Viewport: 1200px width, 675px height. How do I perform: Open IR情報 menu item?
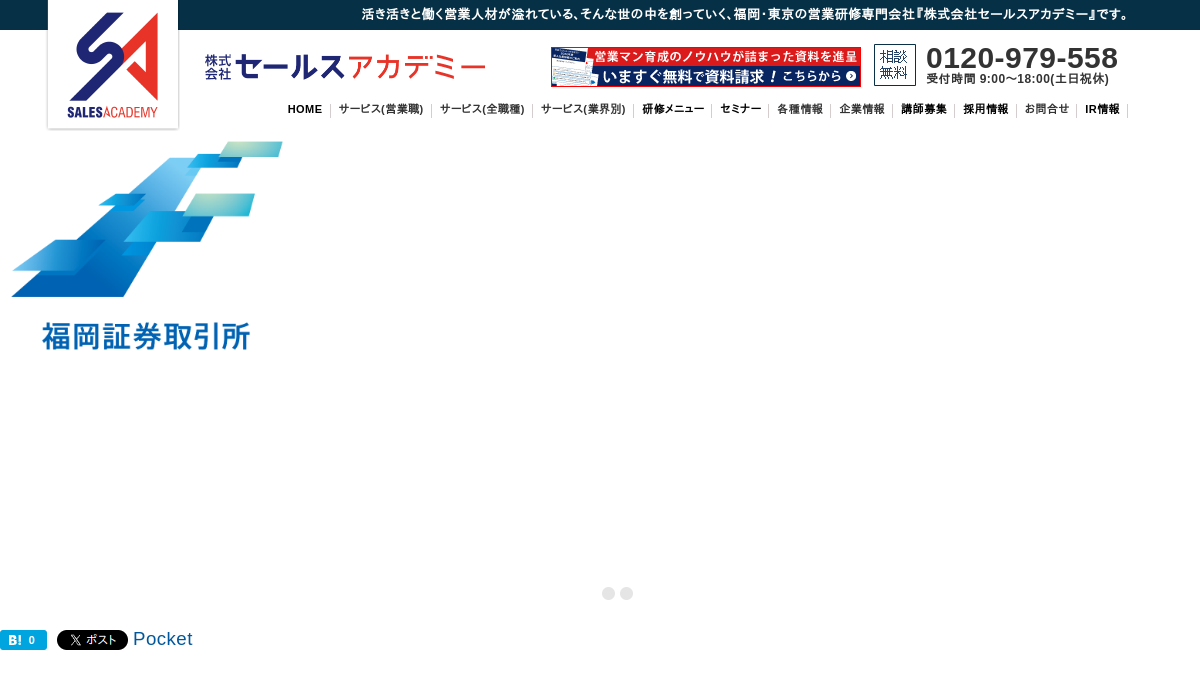click(x=1102, y=109)
